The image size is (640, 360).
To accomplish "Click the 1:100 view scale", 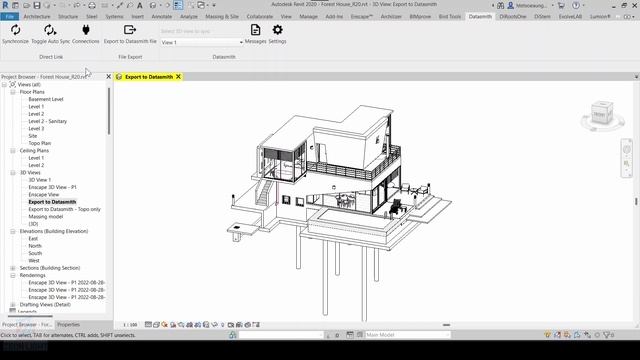I will coord(130,325).
